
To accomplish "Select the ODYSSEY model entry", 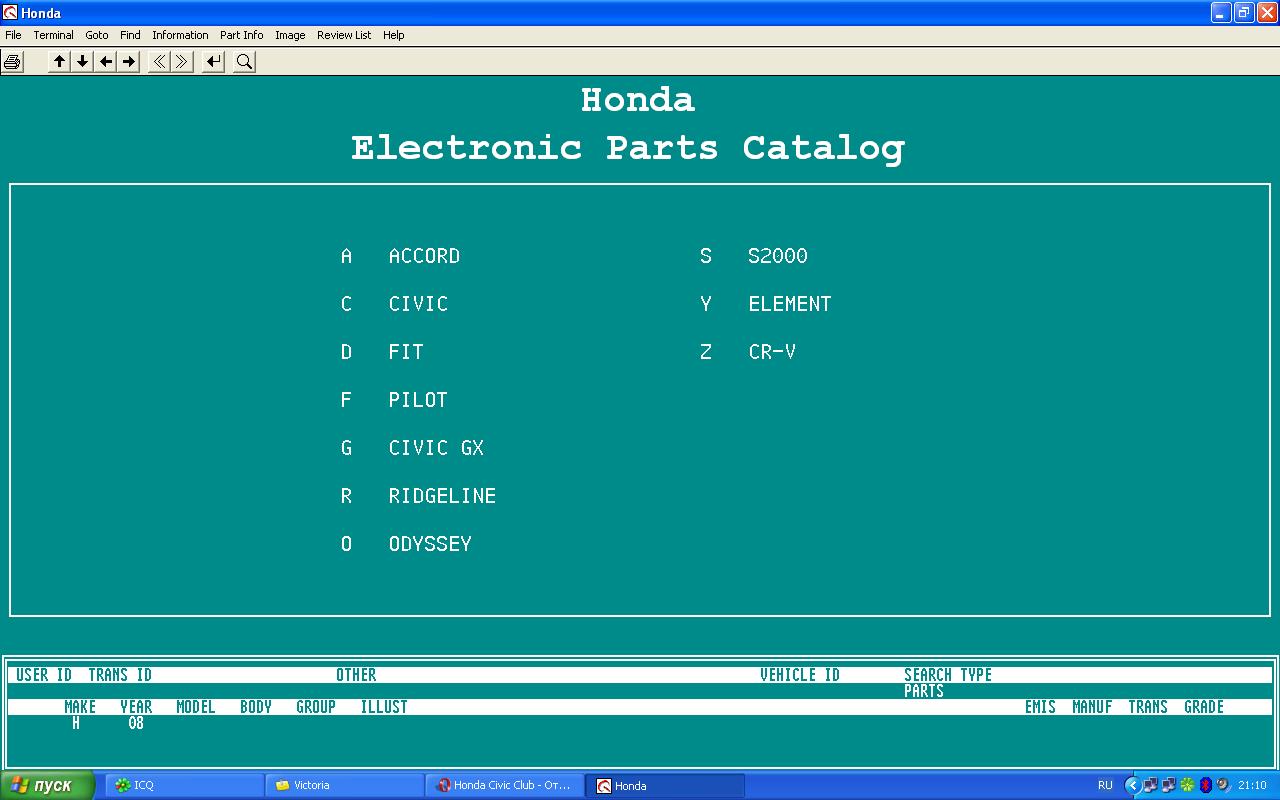I will click(x=430, y=544).
